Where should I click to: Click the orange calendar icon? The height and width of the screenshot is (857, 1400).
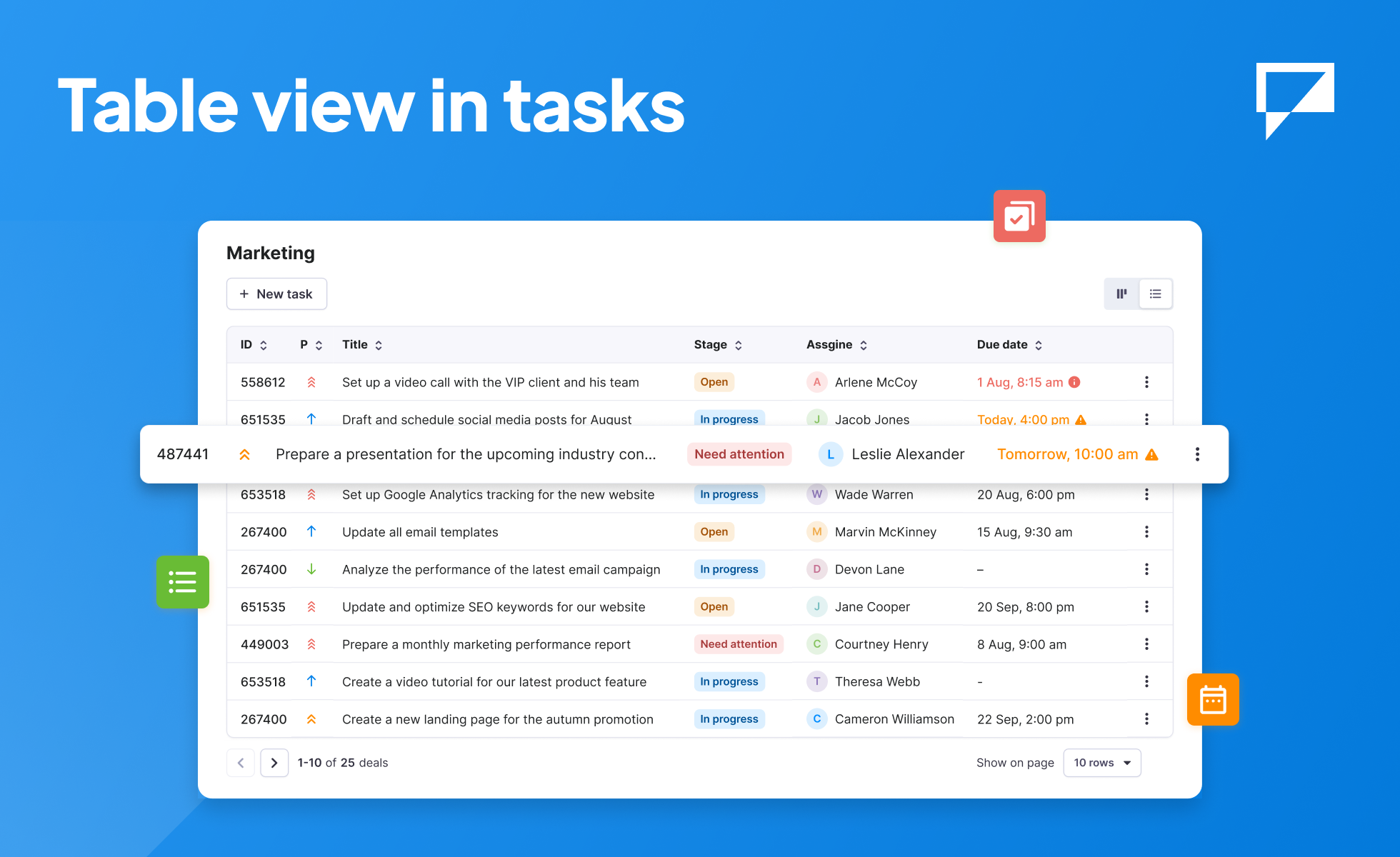pyautogui.click(x=1213, y=700)
